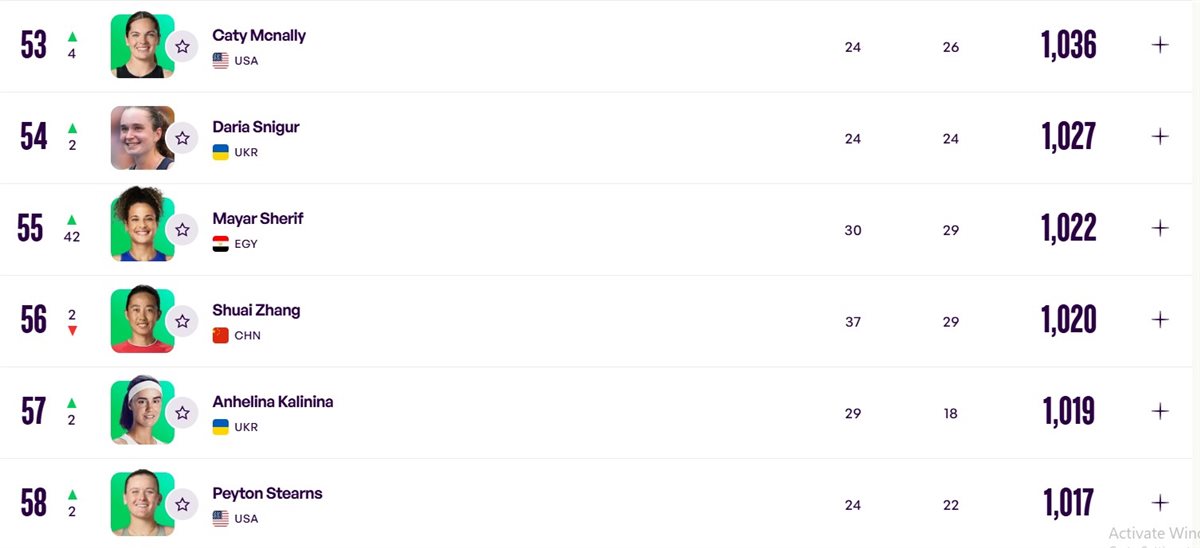Click Daria Snigur's headshot thumbnail

click(142, 138)
